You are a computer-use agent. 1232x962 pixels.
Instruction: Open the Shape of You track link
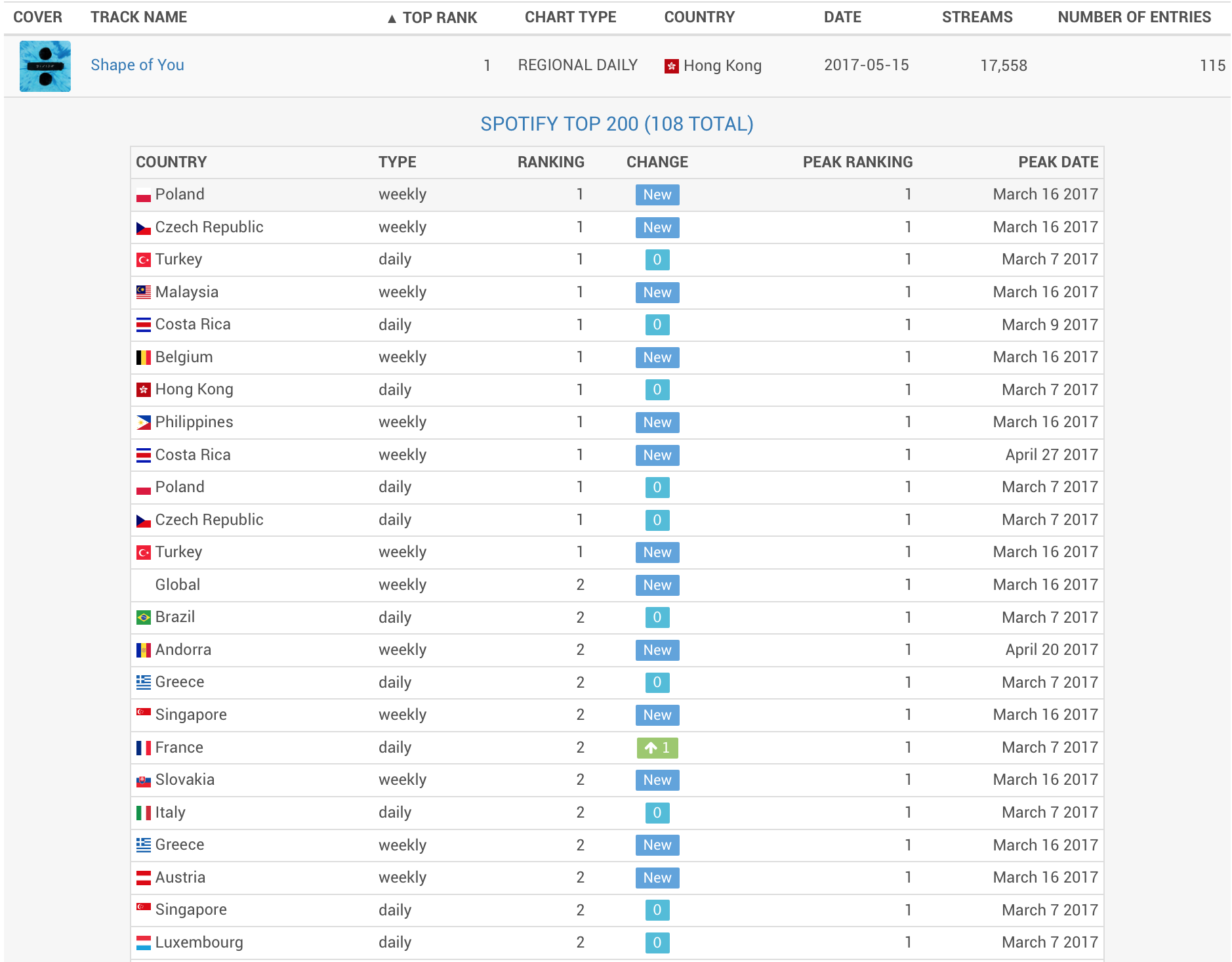[x=137, y=65]
